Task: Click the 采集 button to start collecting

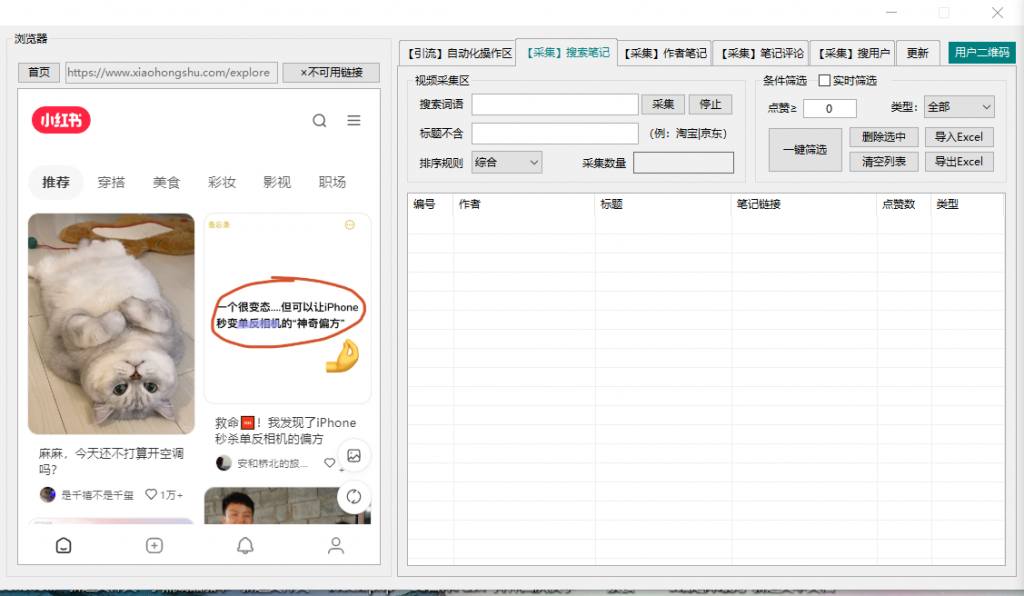Action: tap(663, 104)
